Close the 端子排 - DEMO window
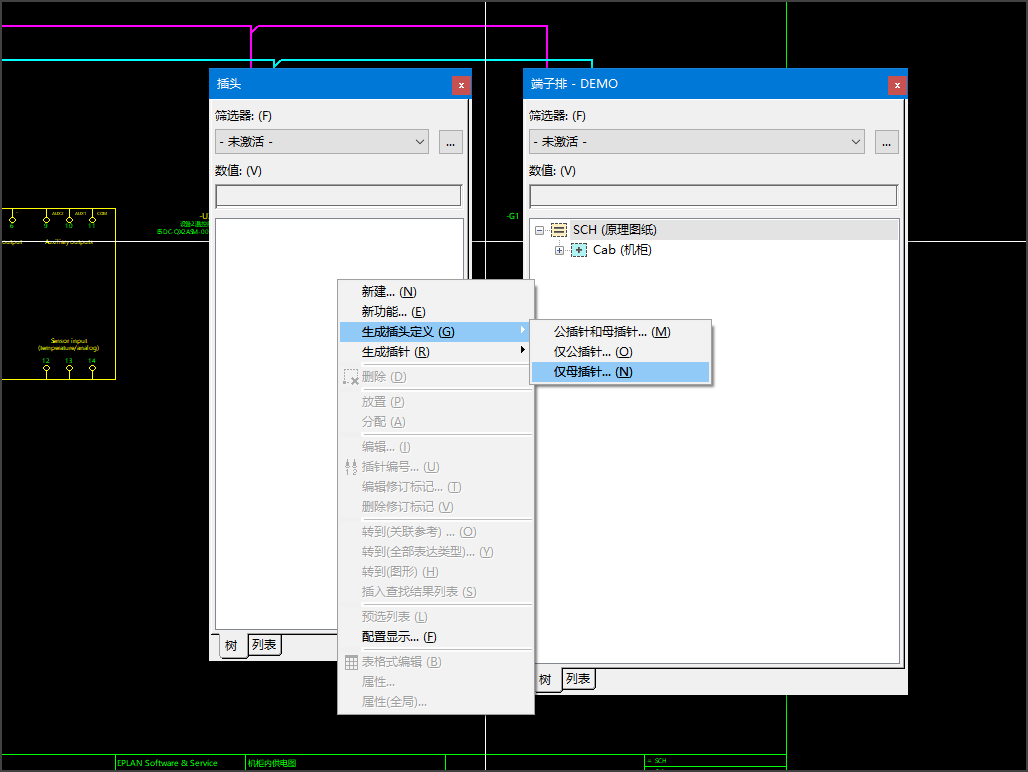The image size is (1028, 772). point(898,85)
